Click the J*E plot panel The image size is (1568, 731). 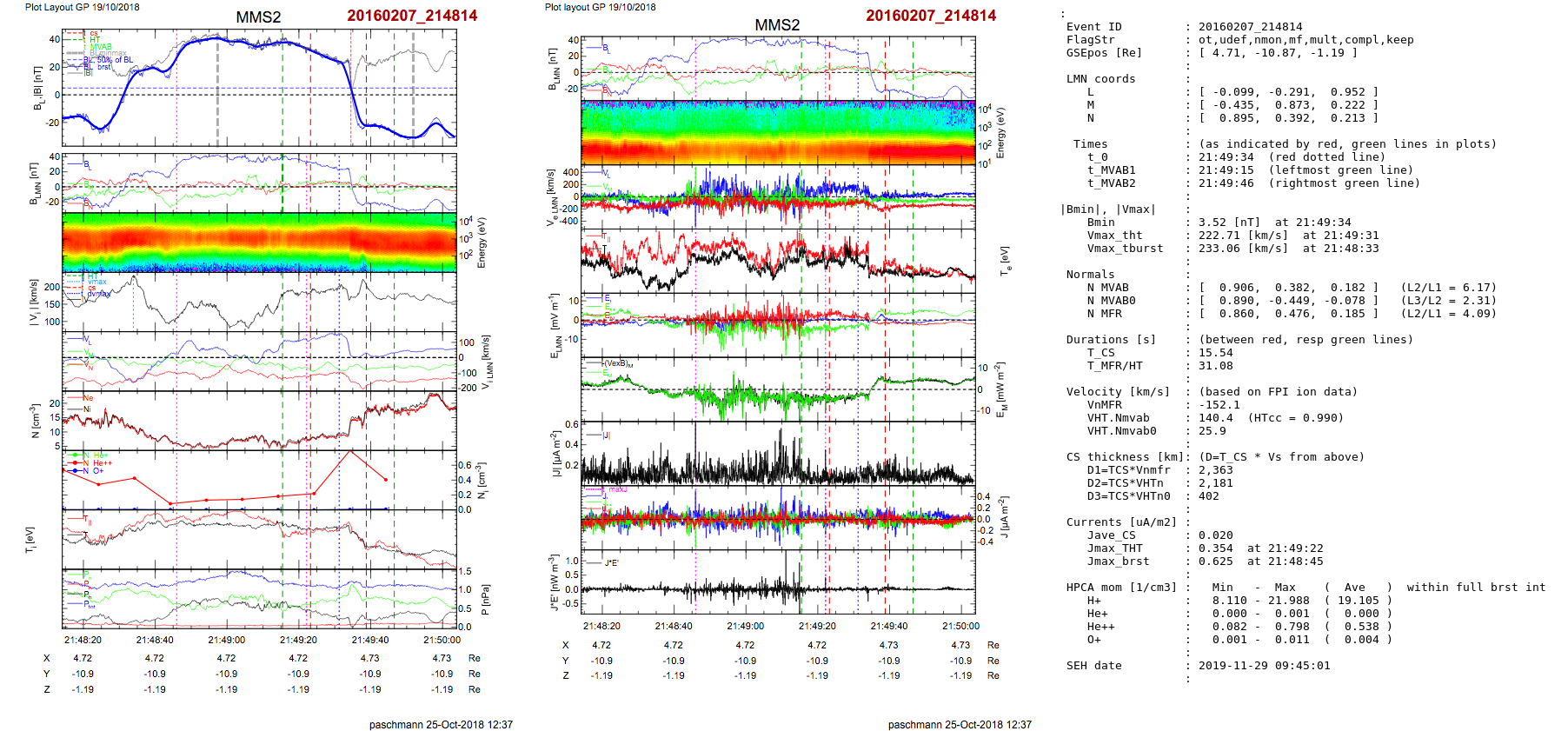778,582
